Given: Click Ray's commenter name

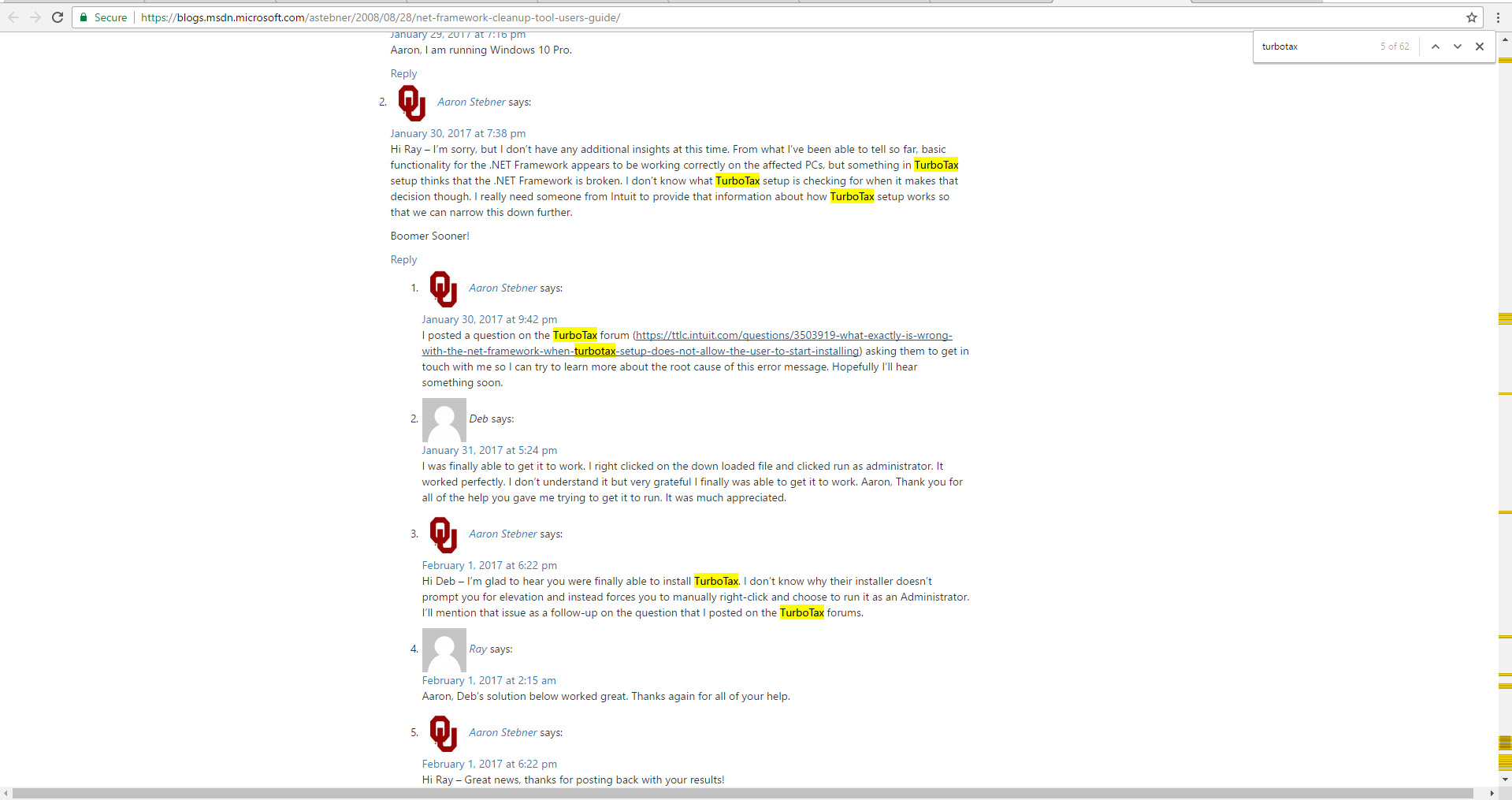Looking at the screenshot, I should [477, 649].
